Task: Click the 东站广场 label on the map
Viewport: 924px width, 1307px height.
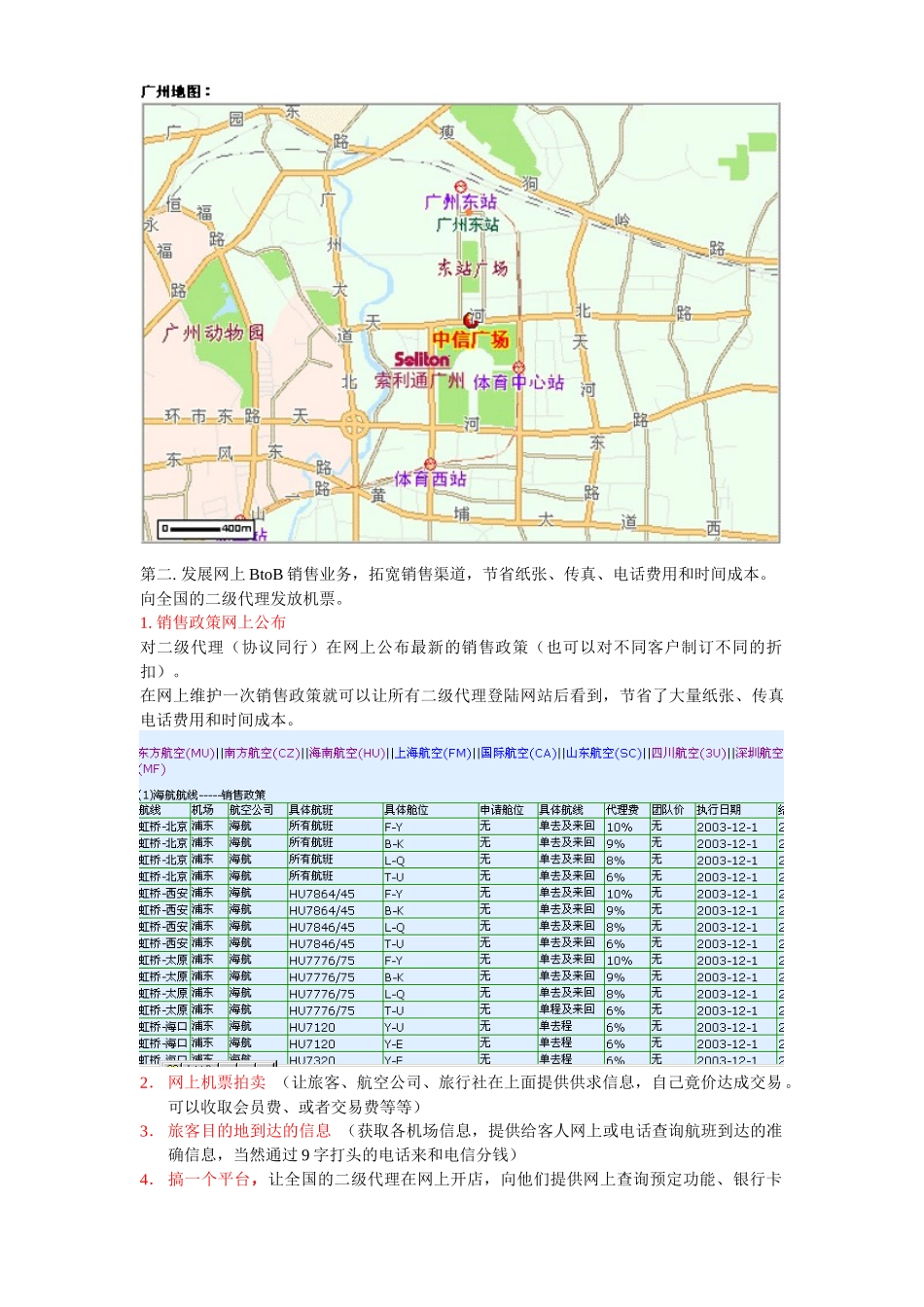Action: (x=472, y=267)
